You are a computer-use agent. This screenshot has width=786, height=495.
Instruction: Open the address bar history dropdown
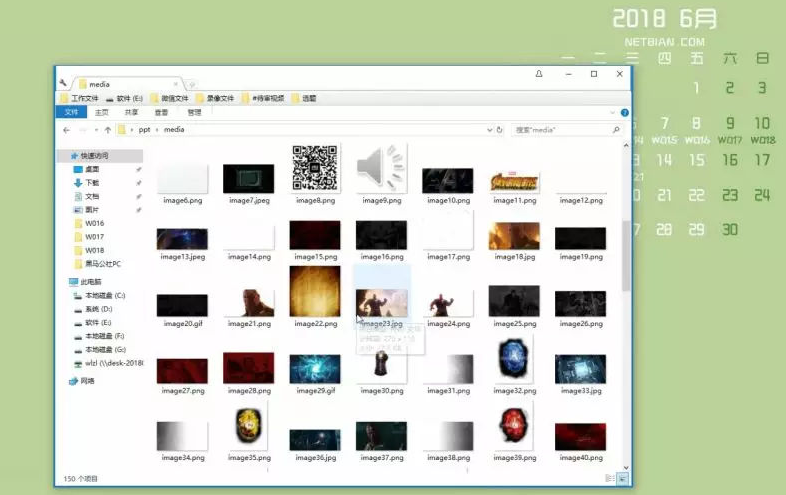(x=488, y=130)
